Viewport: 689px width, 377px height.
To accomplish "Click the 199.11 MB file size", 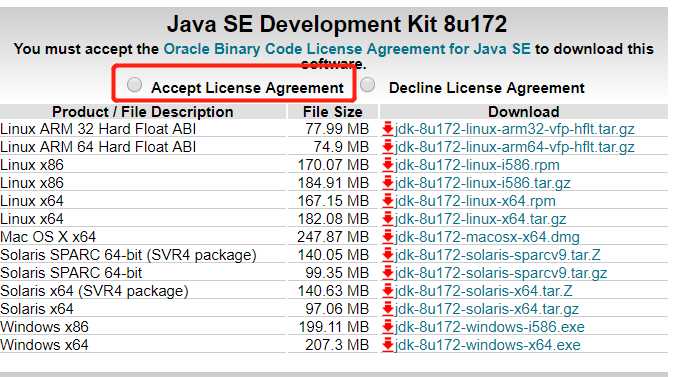I will click(x=334, y=327).
